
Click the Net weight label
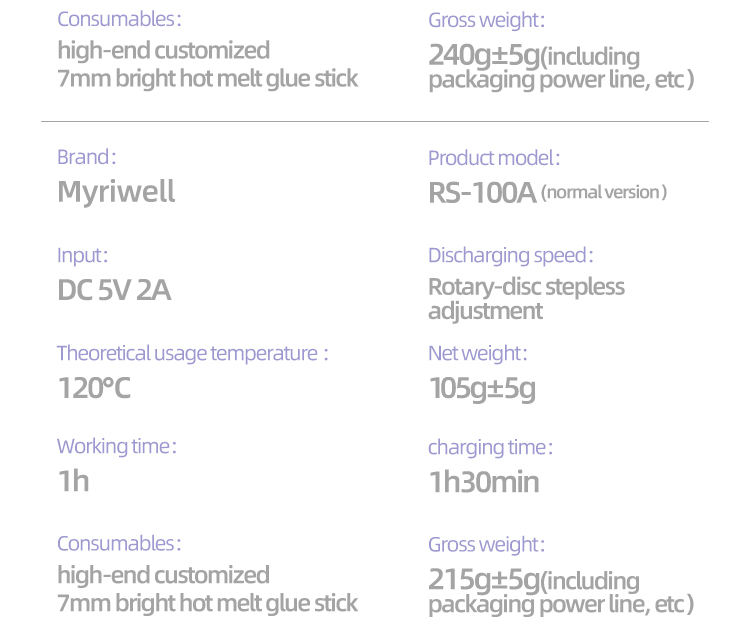tap(477, 353)
